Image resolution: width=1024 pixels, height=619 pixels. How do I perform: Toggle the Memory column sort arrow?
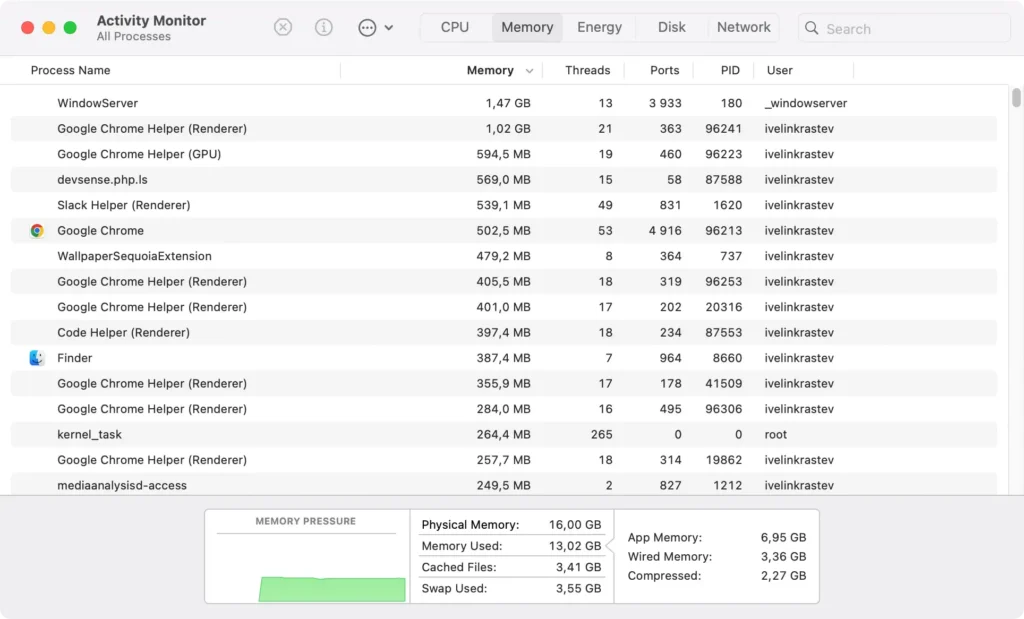click(530, 71)
